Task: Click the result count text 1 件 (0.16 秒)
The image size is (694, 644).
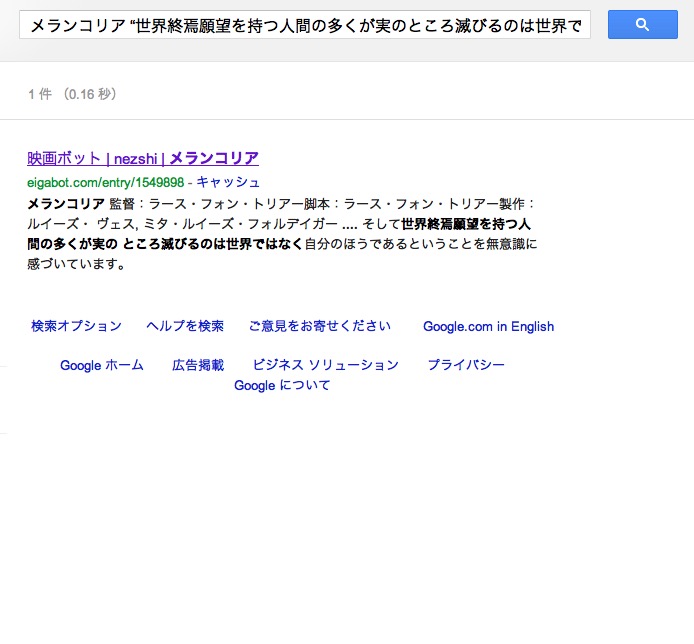Action: click(72, 94)
